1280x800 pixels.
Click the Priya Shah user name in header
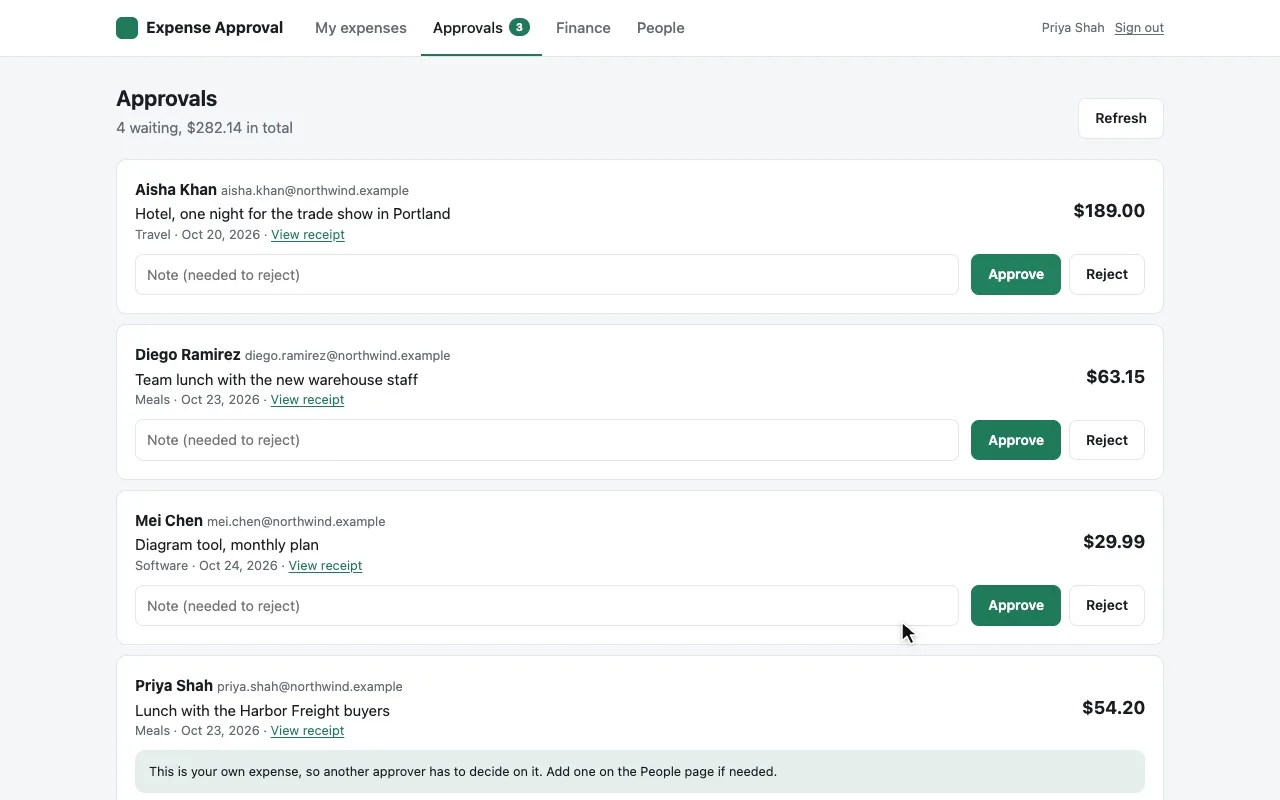(1073, 28)
